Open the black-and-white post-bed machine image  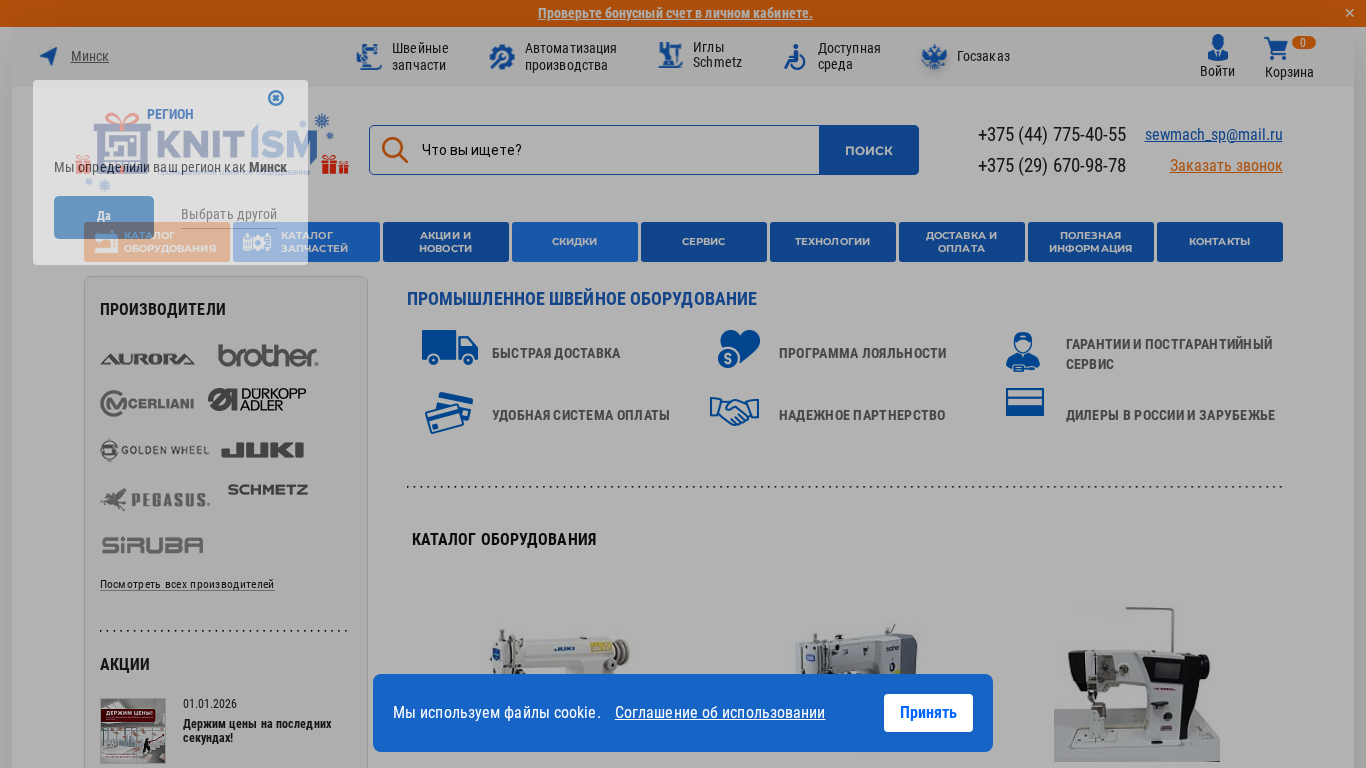coord(1137,684)
